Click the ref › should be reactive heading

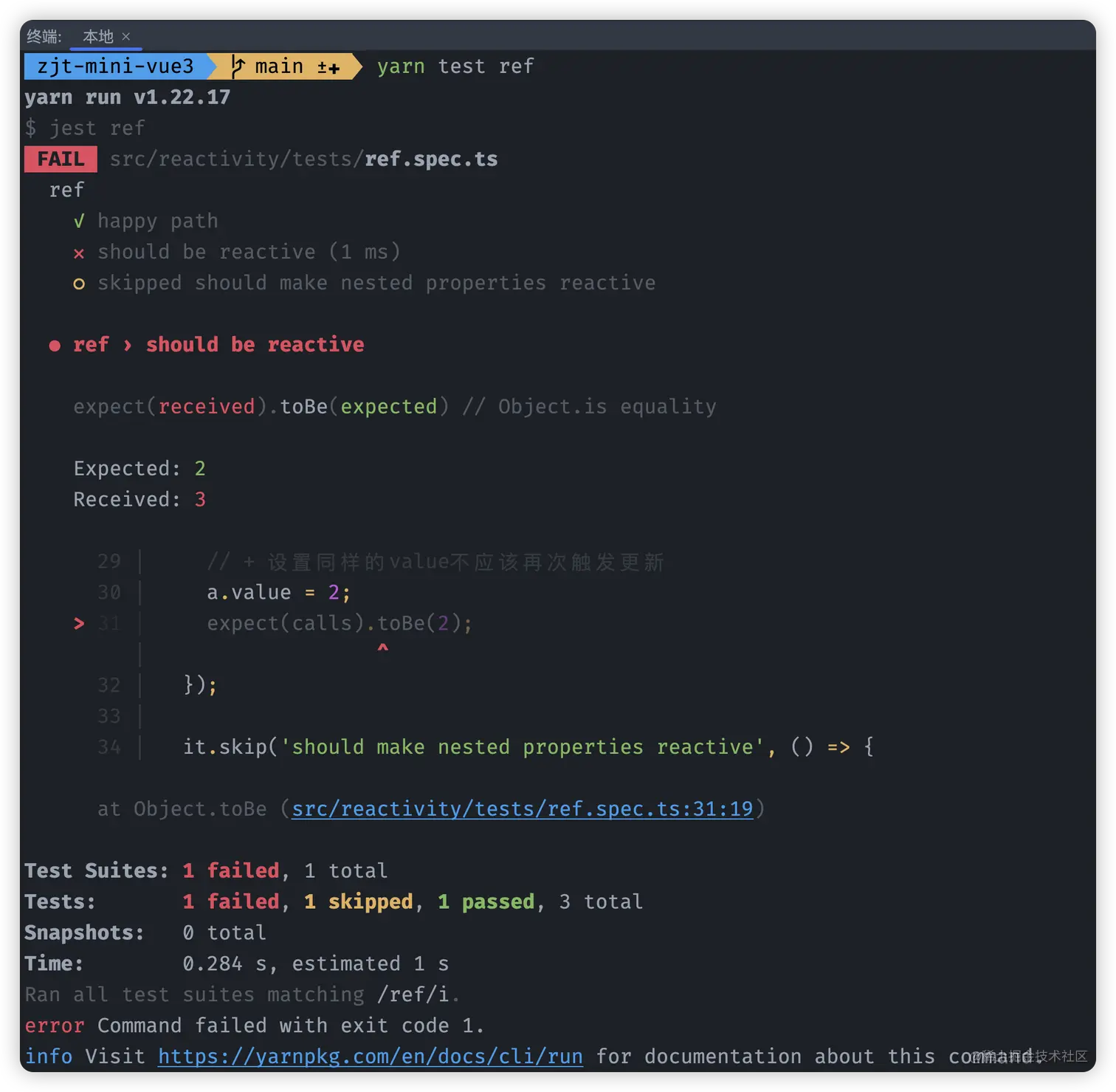[218, 345]
